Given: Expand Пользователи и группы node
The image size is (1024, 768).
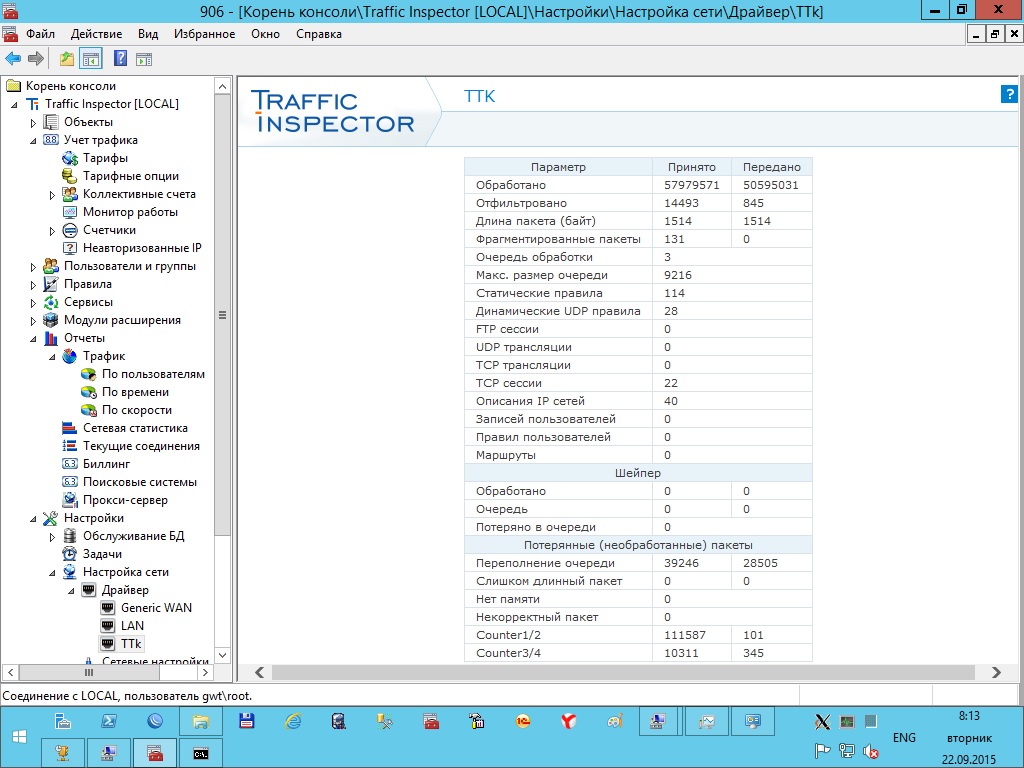Looking at the screenshot, I should pos(33,266).
